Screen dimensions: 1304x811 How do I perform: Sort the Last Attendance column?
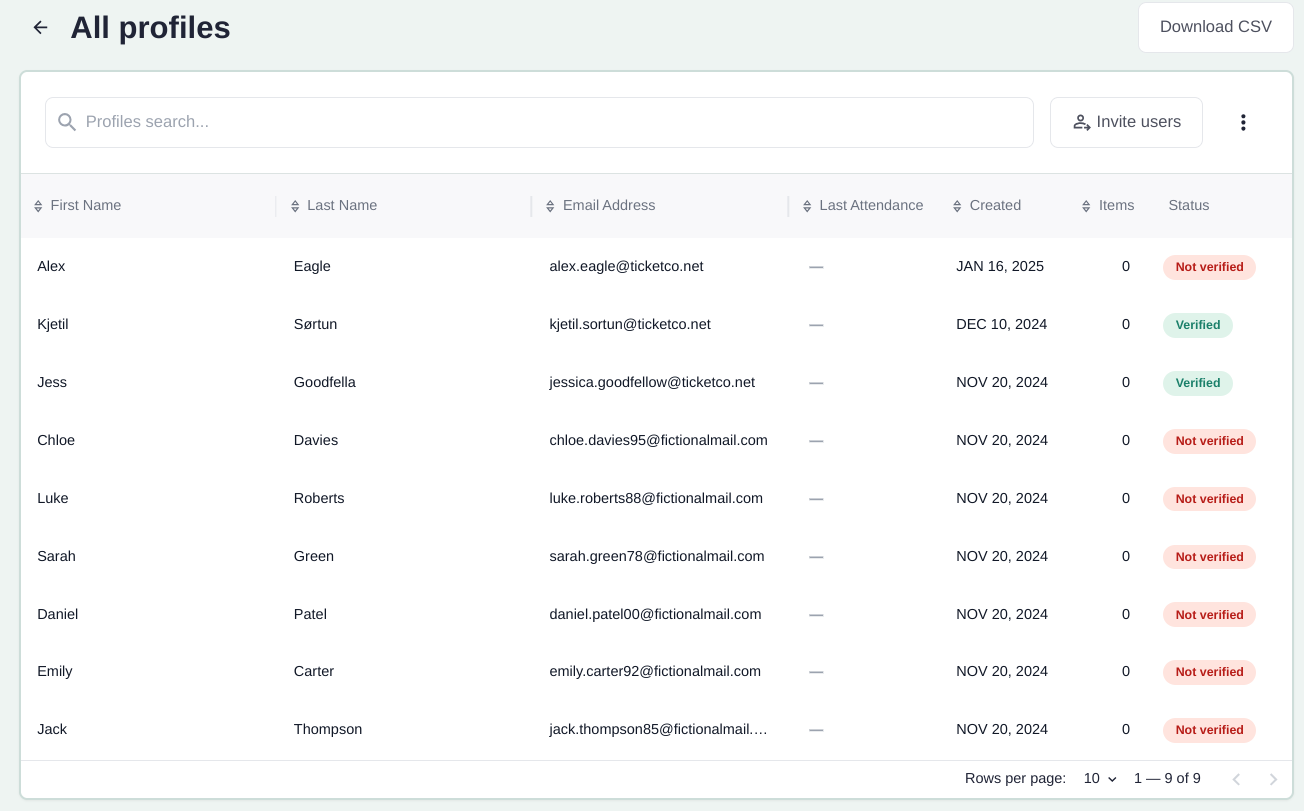tap(806, 205)
